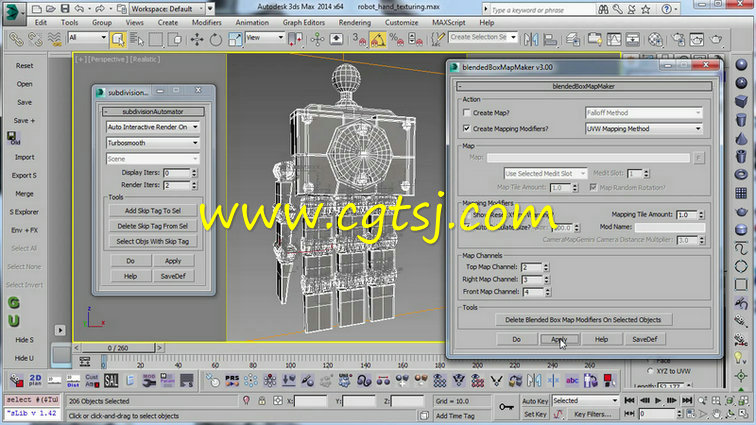
Task: Collapse the subdivisionAutomator rollout header
Action: point(153,111)
